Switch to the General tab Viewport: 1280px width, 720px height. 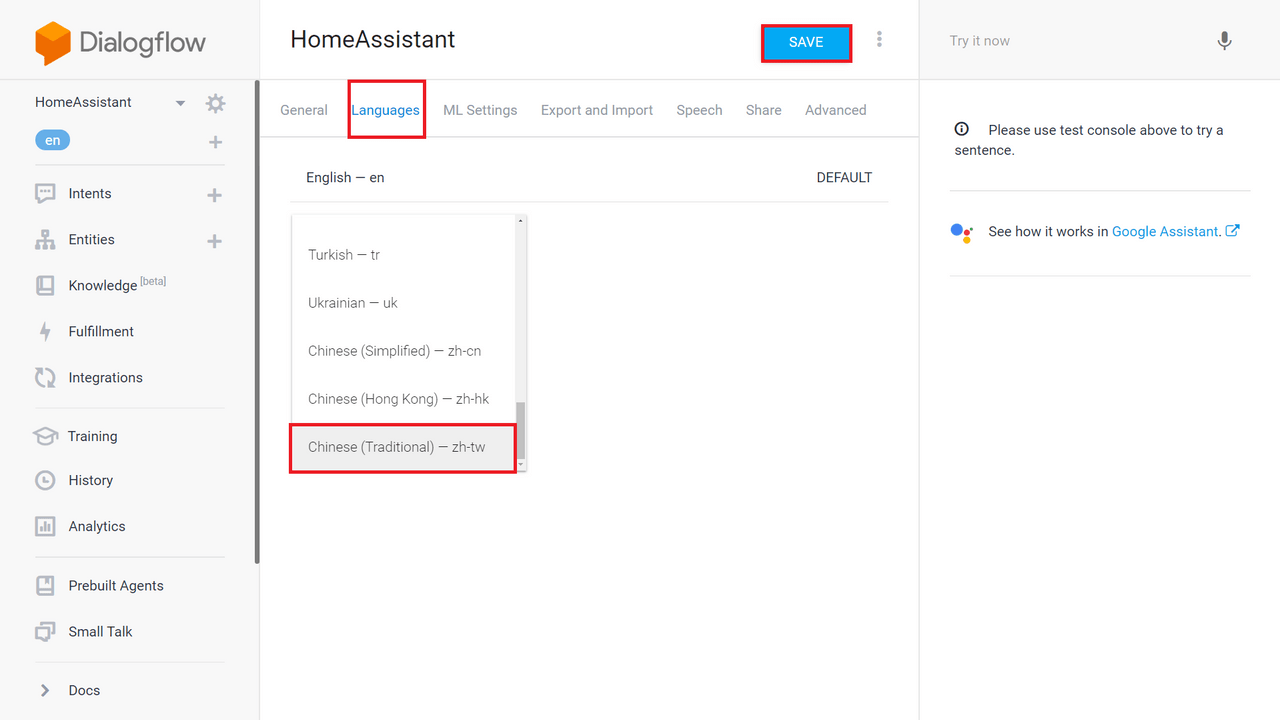(x=304, y=110)
